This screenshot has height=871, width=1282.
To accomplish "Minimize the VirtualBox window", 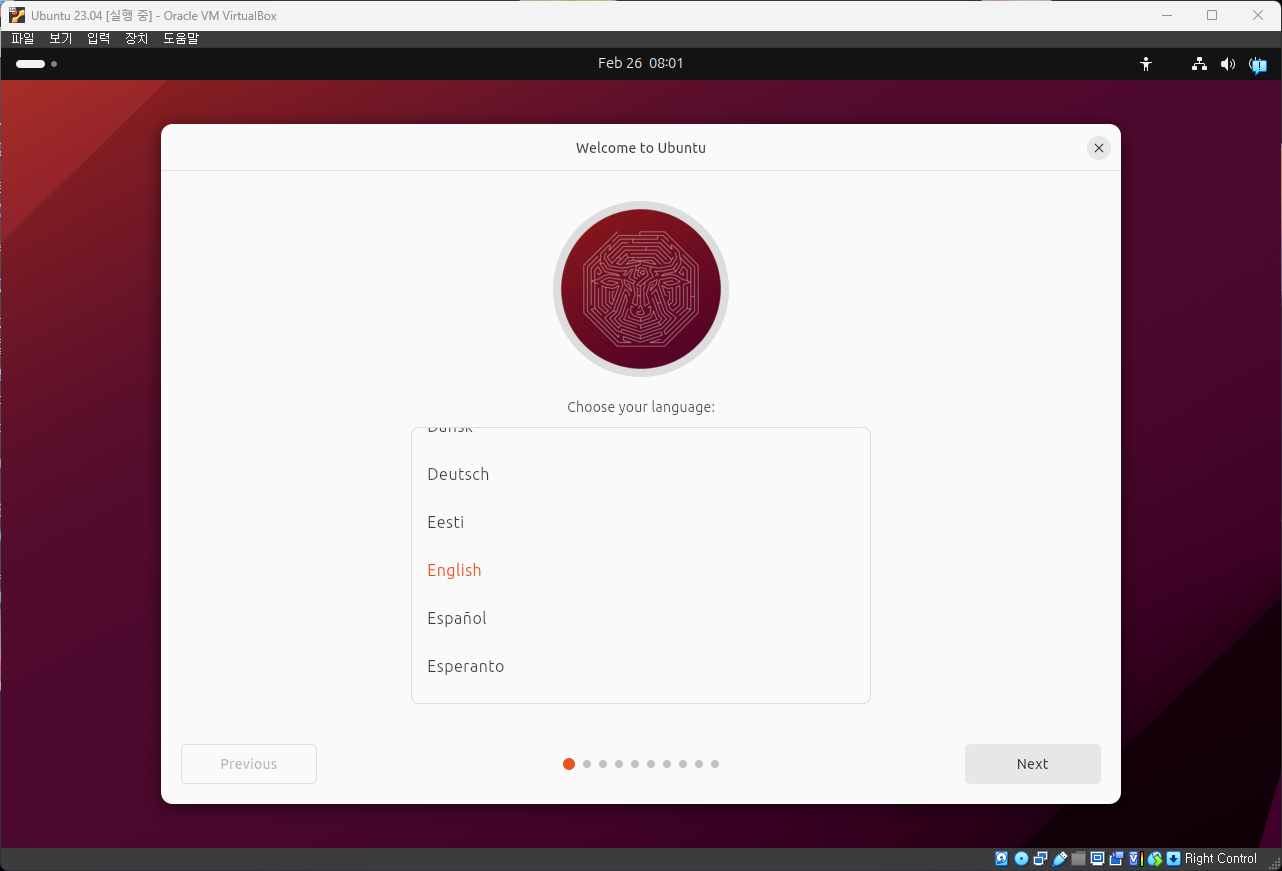I will tap(1166, 15).
